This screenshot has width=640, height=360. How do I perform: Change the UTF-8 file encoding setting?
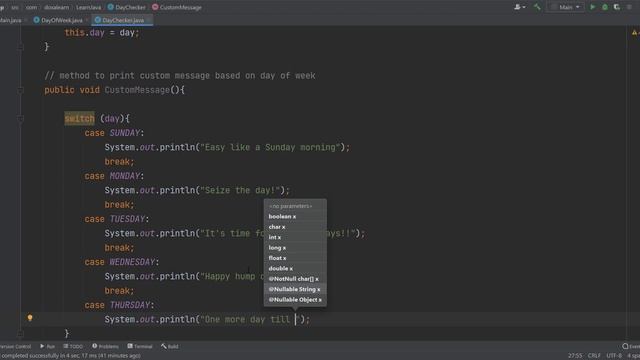pos(613,356)
